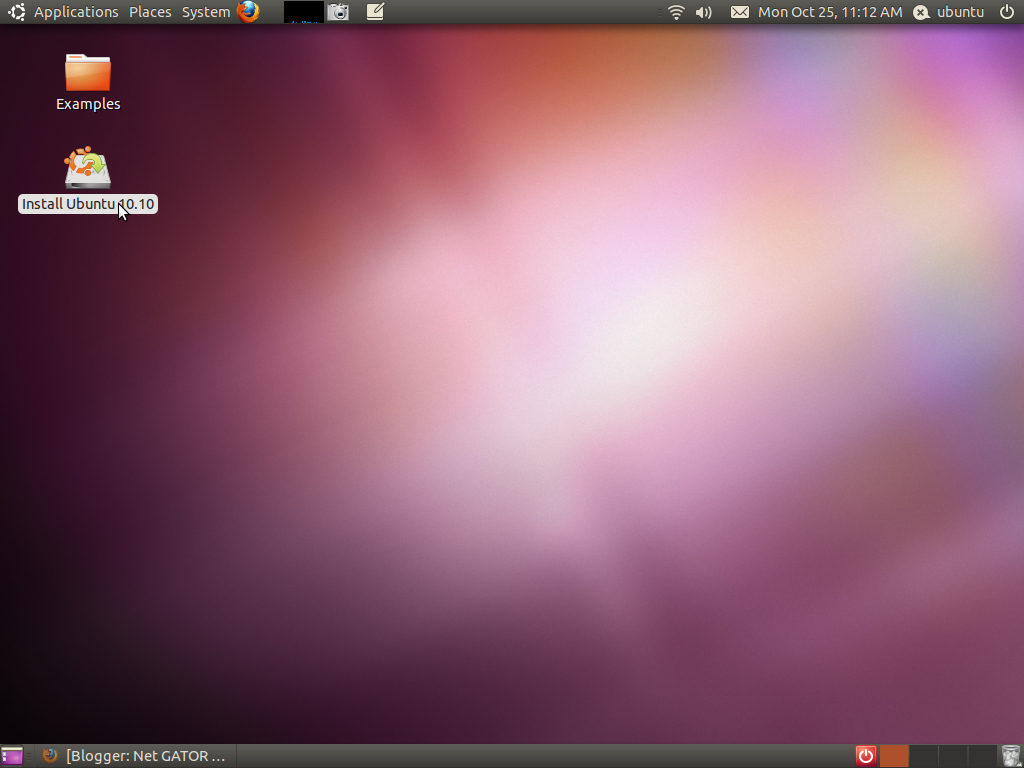Switch to the Blogger: Net GATOR window
This screenshot has width=1024, height=768.
(136, 756)
